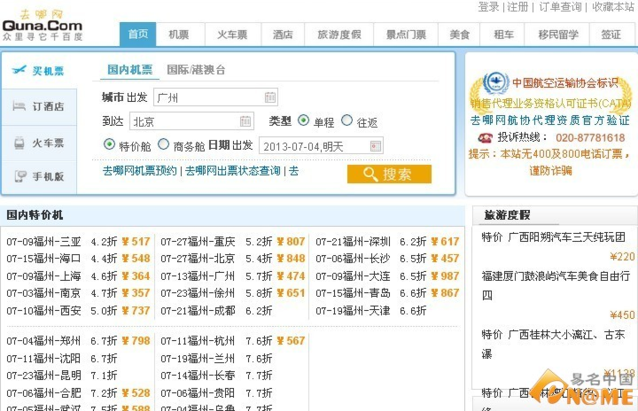This screenshot has height=411, width=638.
Task: Focus departure city field showing 广州
Action: (x=215, y=97)
